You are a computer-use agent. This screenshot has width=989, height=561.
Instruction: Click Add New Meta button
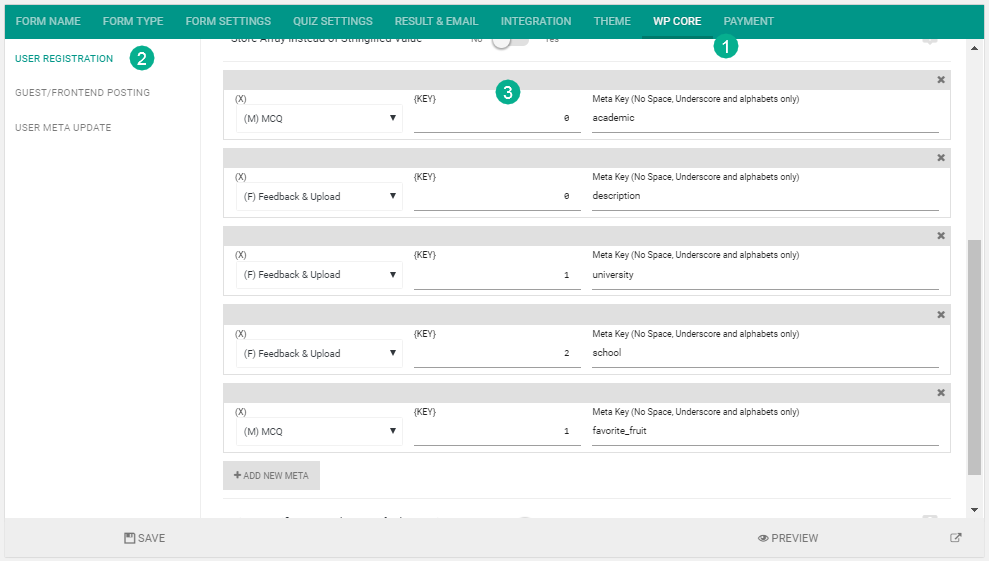[x=271, y=475]
